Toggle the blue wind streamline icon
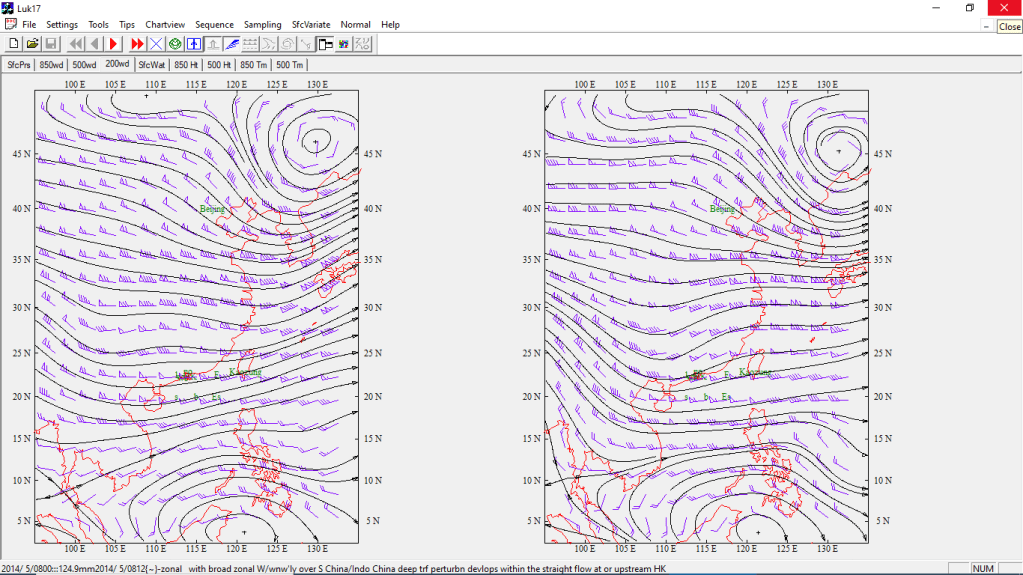This screenshot has width=1023, height=575. [x=231, y=44]
